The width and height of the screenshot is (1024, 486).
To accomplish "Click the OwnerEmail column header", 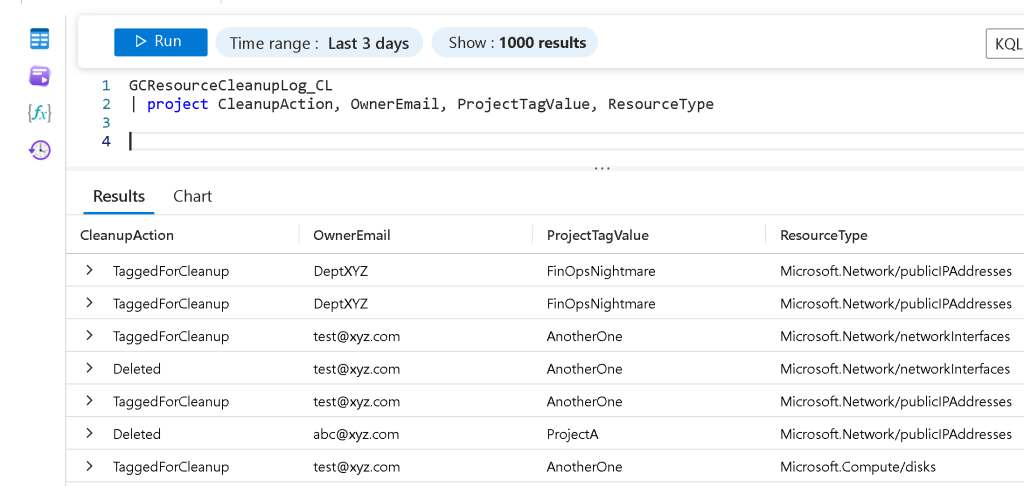I will click(351, 235).
